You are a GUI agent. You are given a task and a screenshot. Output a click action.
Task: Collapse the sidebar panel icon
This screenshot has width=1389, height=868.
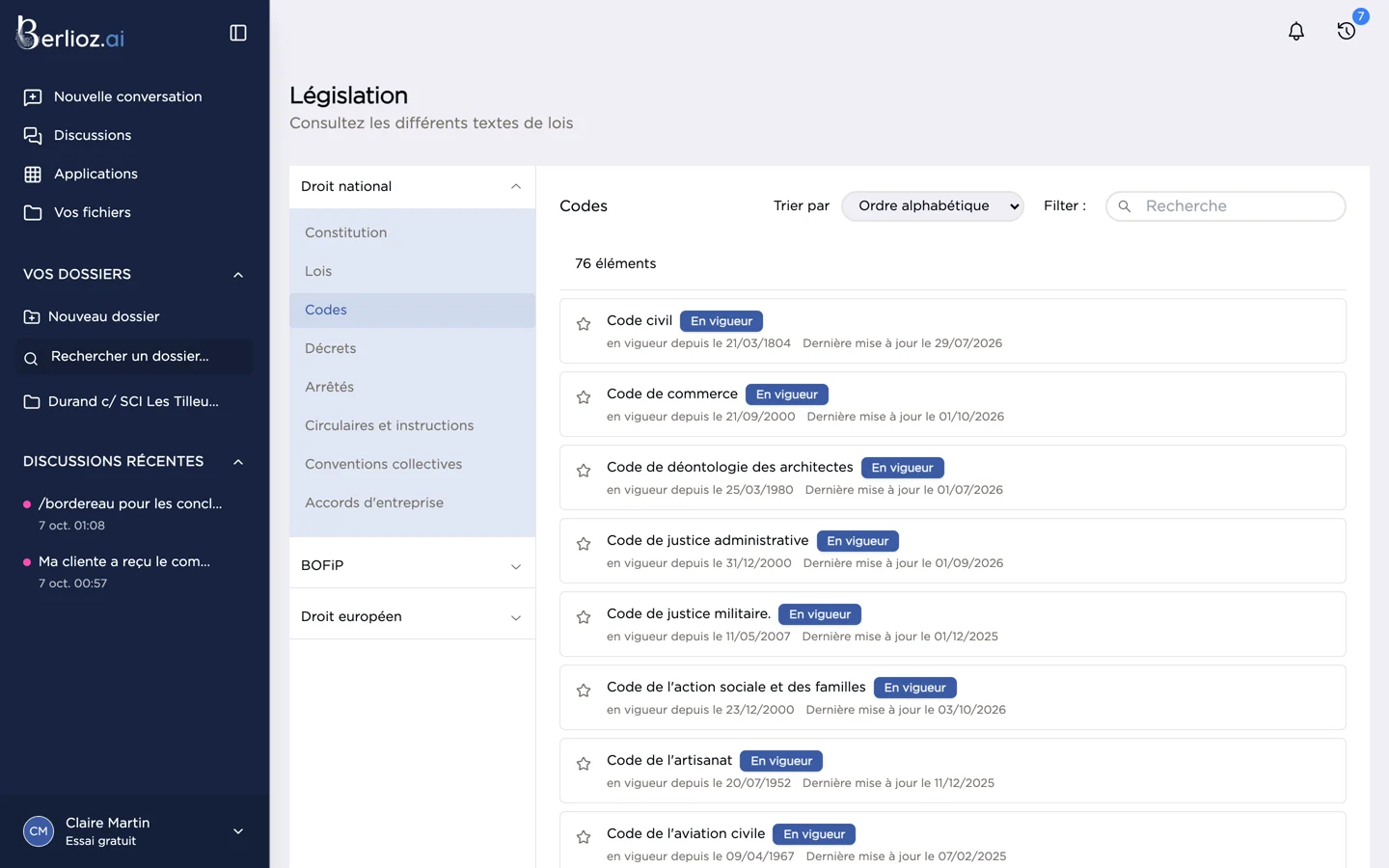[238, 33]
